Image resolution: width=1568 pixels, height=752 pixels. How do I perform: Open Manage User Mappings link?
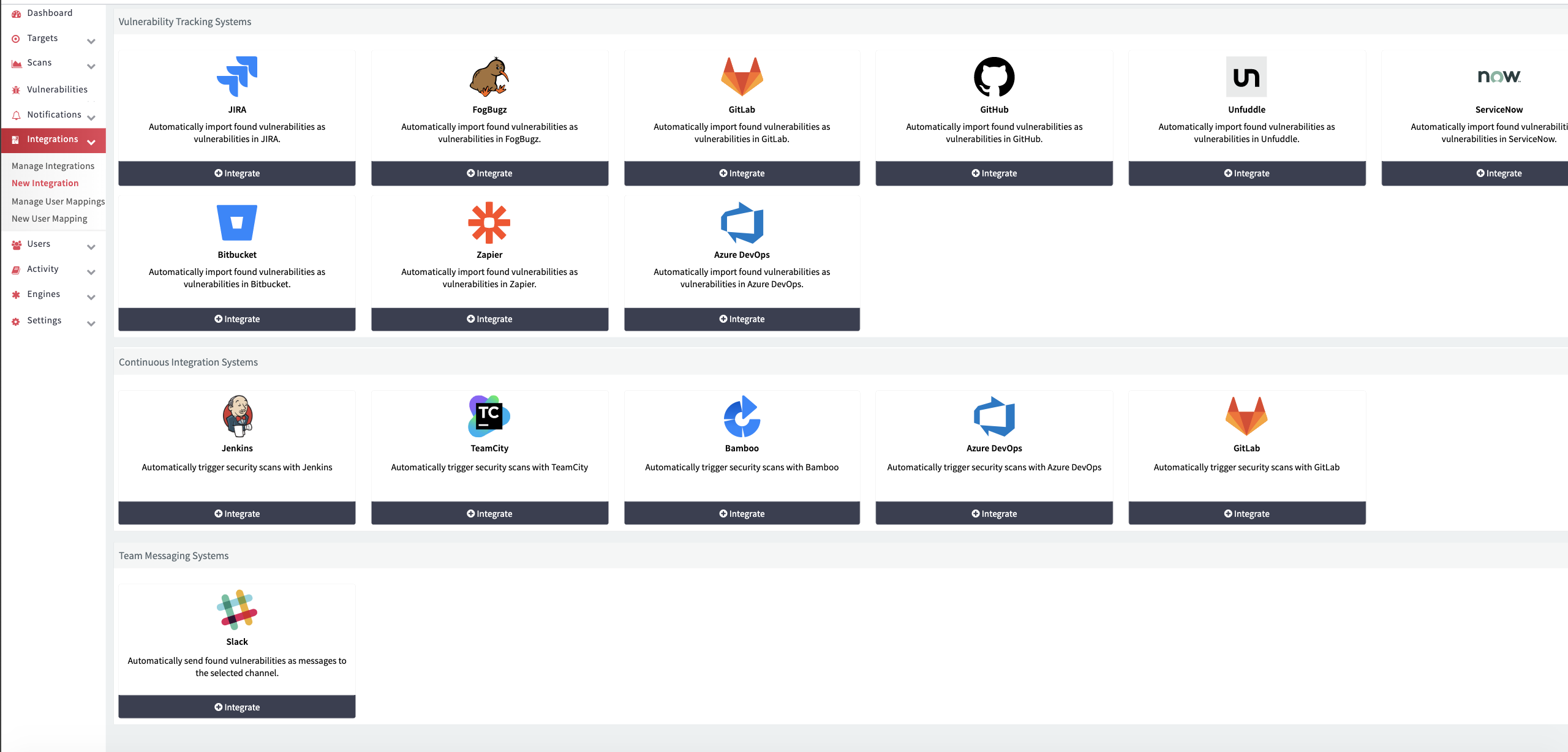tap(58, 201)
